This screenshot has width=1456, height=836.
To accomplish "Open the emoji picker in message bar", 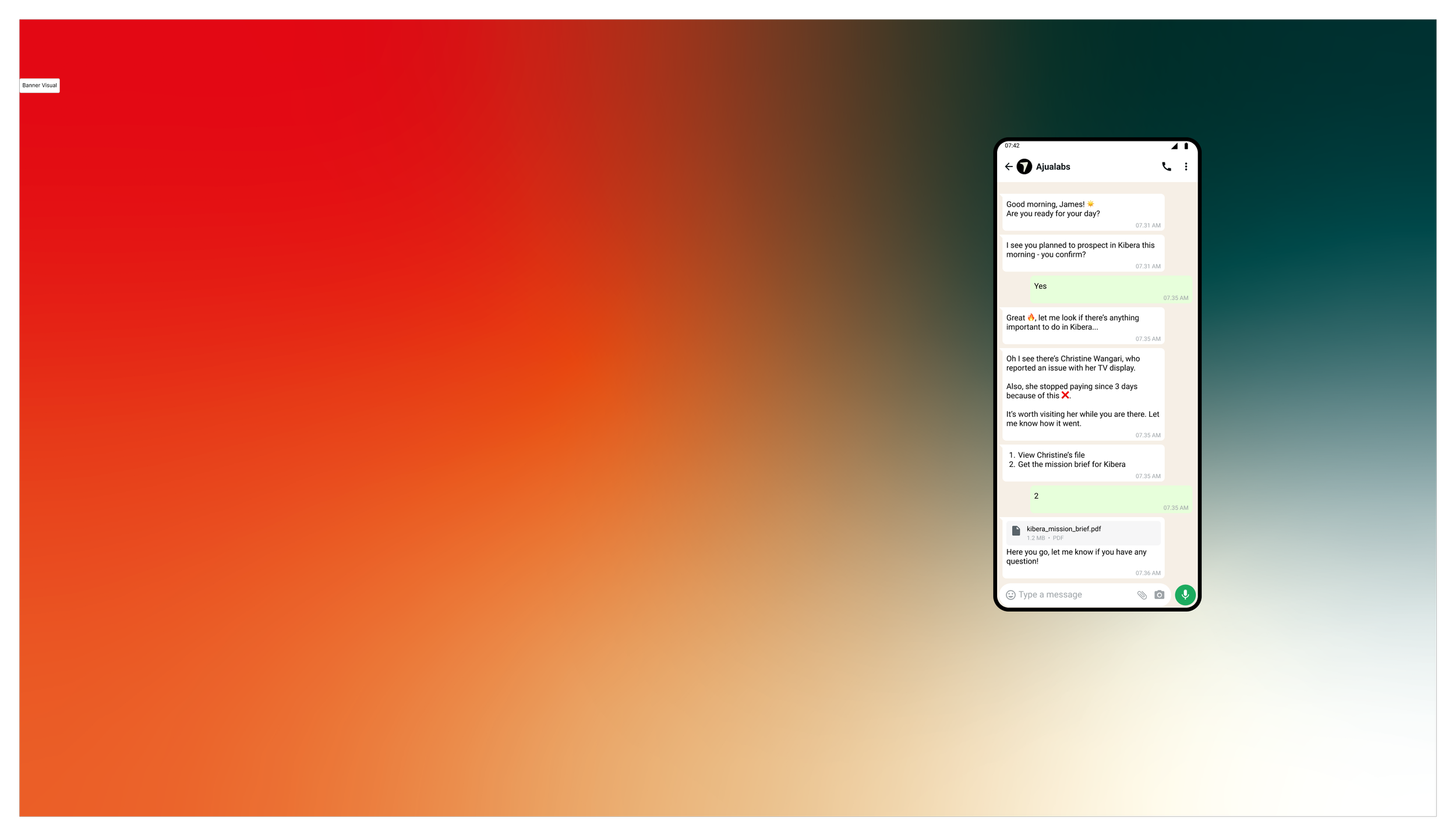I will (x=1011, y=595).
